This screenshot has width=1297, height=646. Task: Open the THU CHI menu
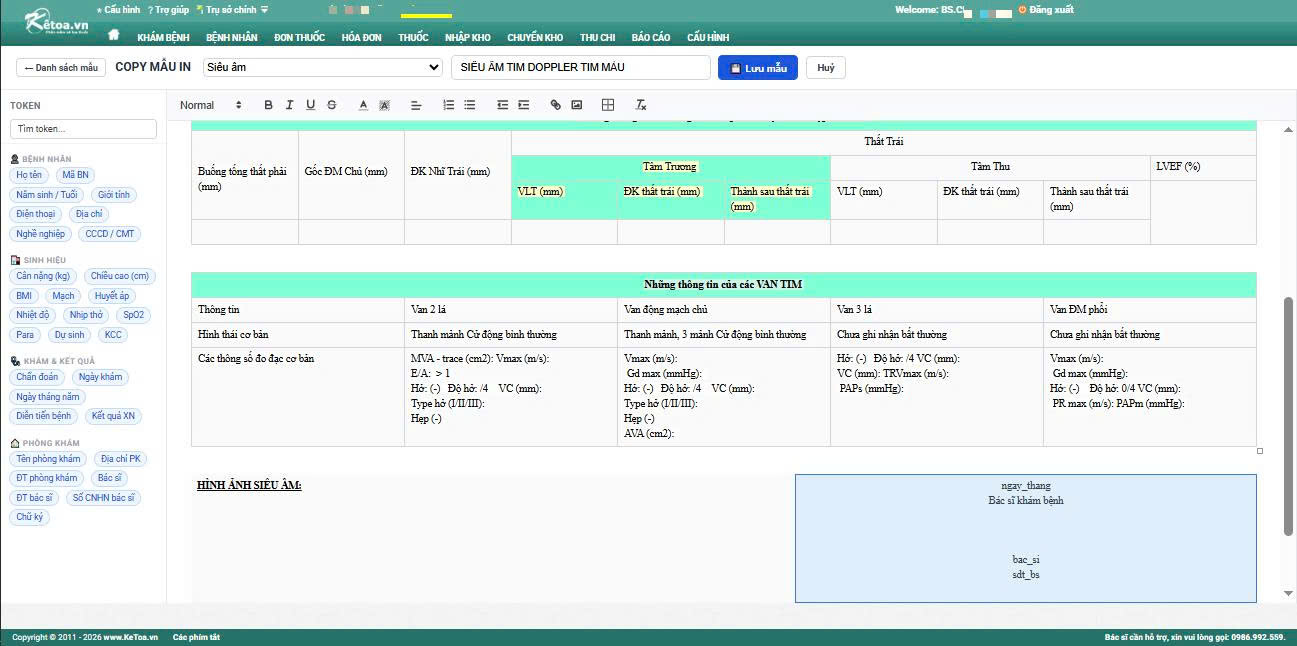(x=597, y=37)
